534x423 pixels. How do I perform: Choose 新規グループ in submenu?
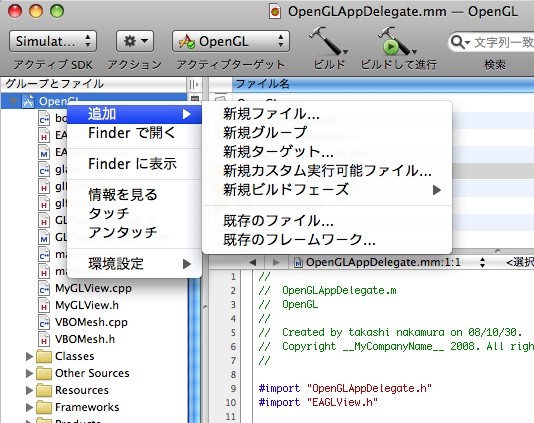(327, 133)
